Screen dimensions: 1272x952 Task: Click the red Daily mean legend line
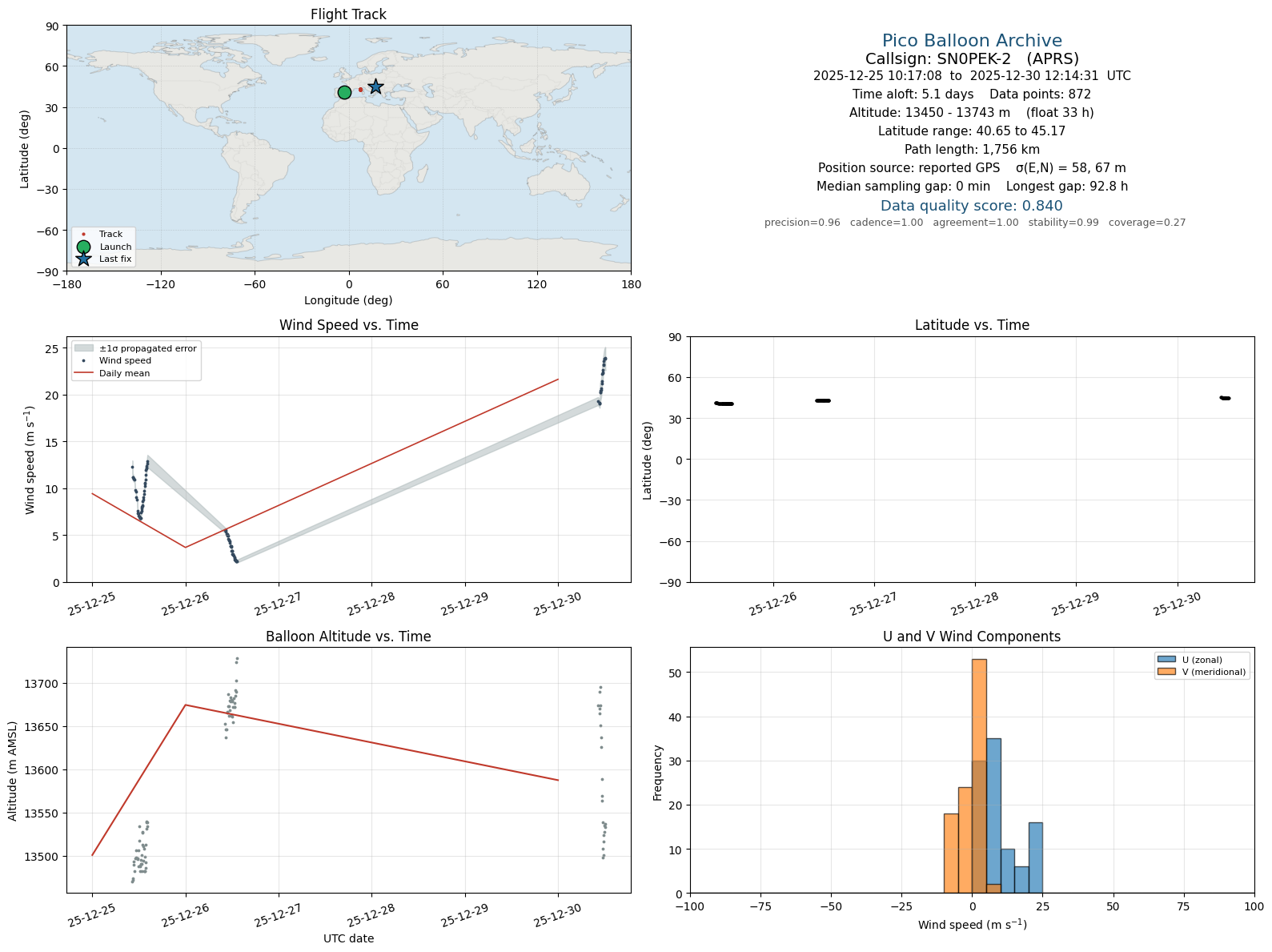83,373
